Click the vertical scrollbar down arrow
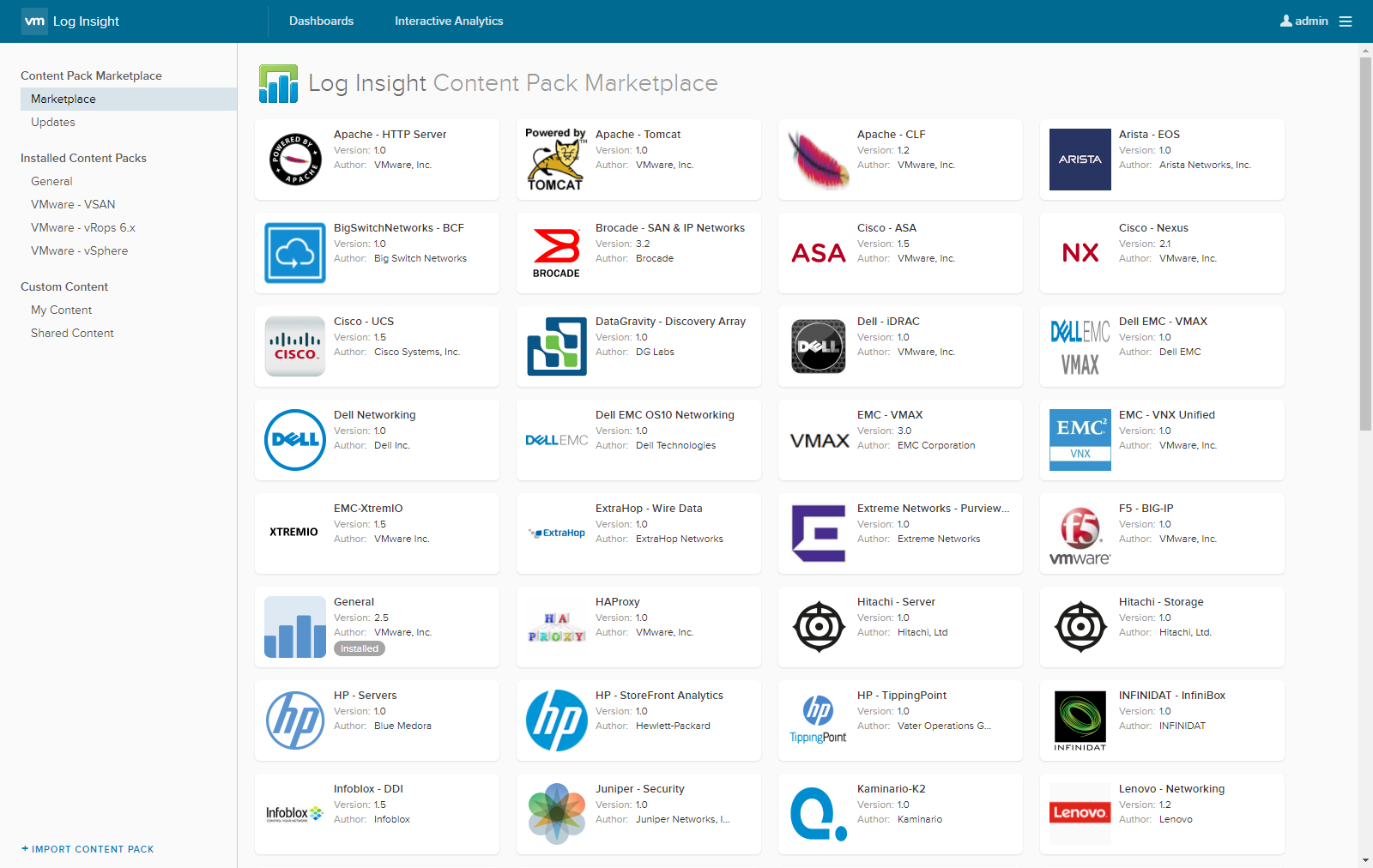1373x868 pixels. click(x=1365, y=860)
